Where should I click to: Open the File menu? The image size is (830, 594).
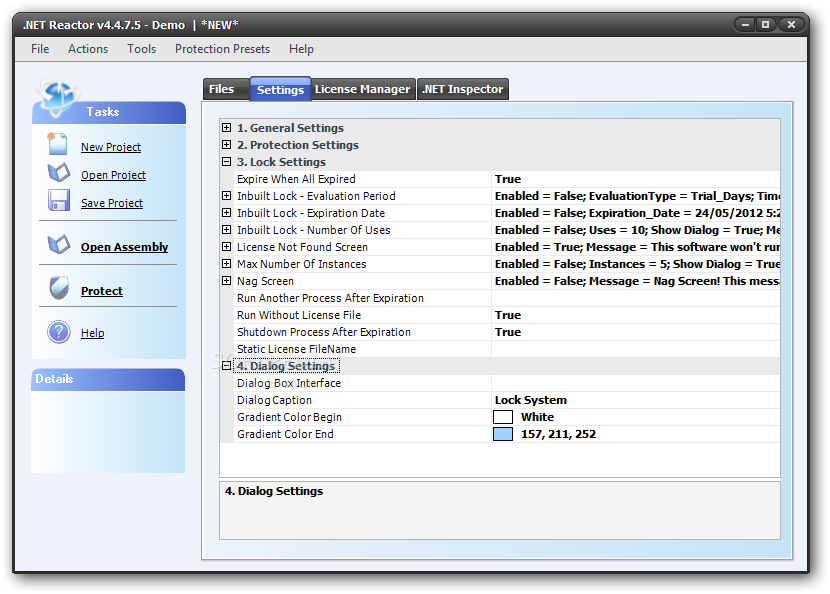coord(40,49)
